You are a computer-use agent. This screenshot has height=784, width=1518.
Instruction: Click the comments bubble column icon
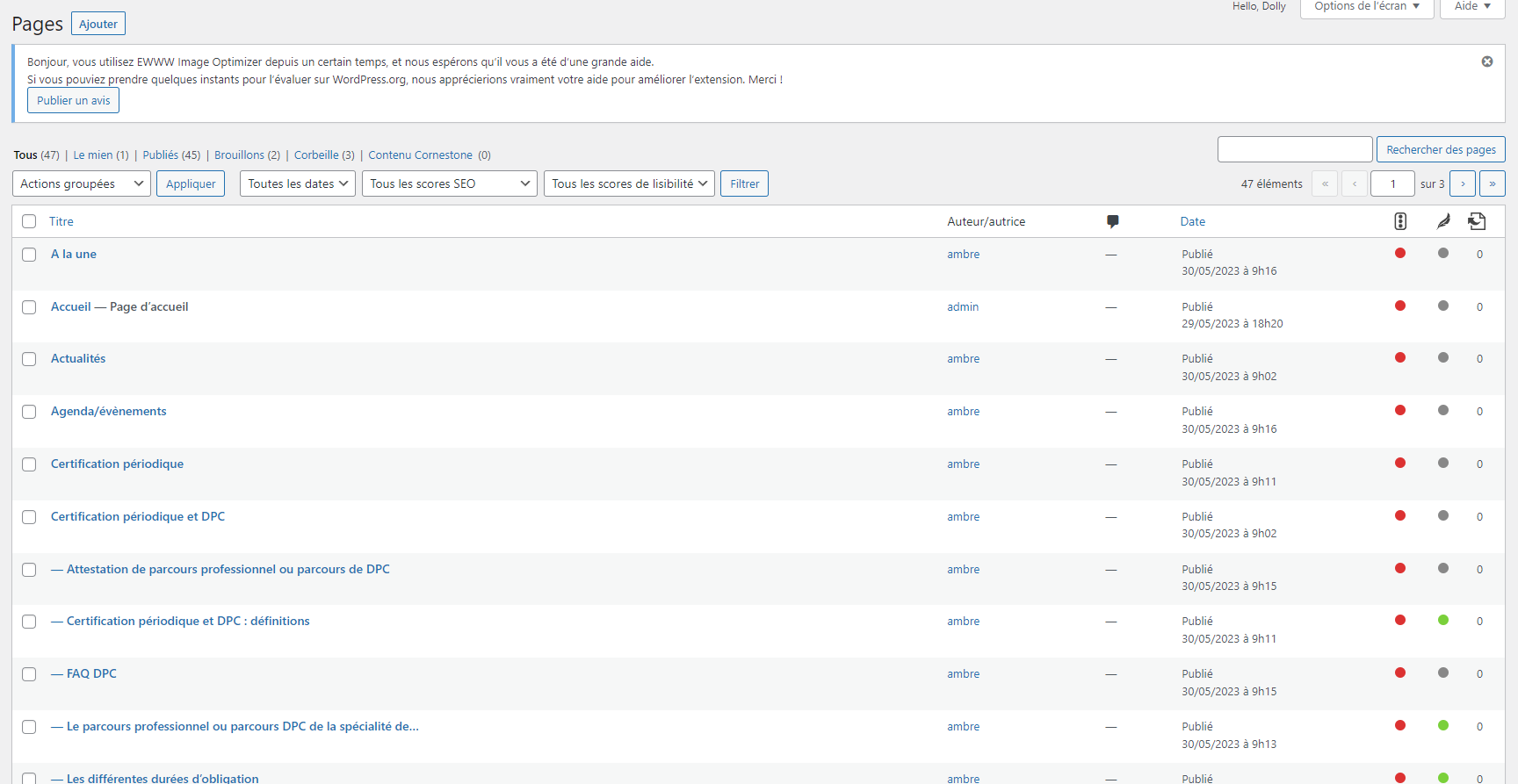click(1112, 221)
